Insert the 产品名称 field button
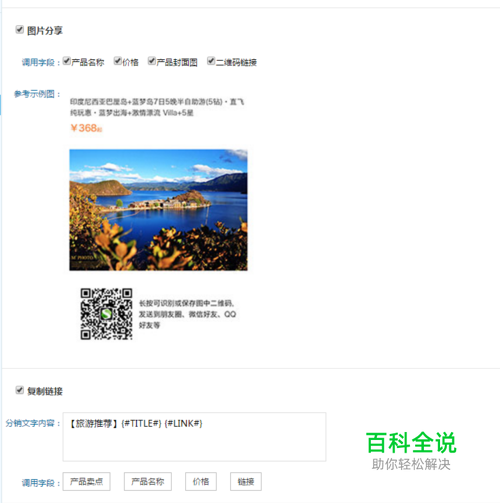This screenshot has width=500, height=503. pyautogui.click(x=148, y=481)
